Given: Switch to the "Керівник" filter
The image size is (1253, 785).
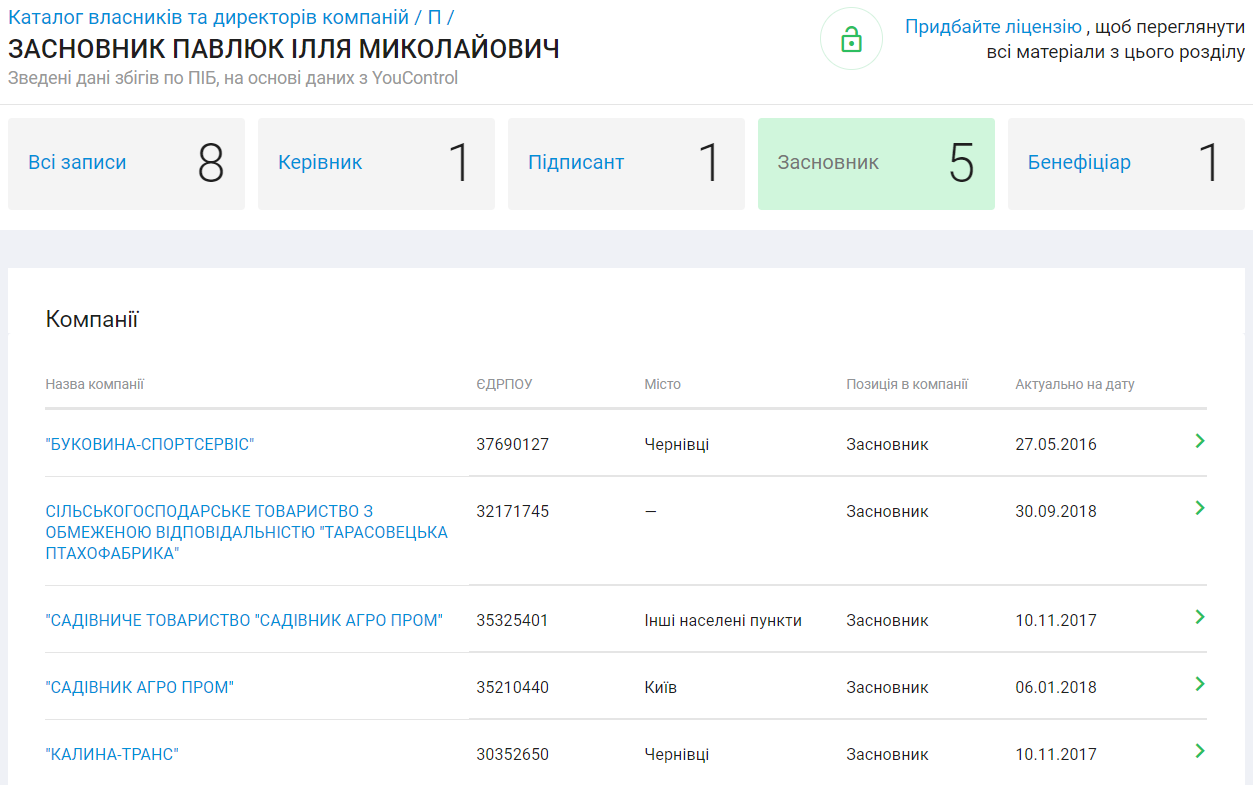Looking at the screenshot, I should coord(376,164).
